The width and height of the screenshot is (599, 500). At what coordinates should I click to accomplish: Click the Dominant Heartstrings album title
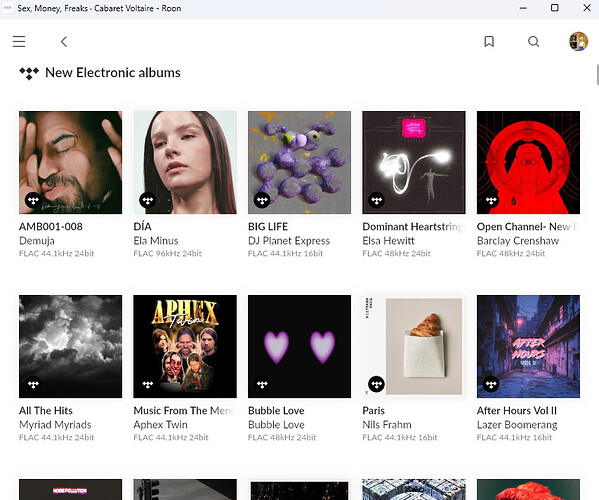(x=413, y=227)
